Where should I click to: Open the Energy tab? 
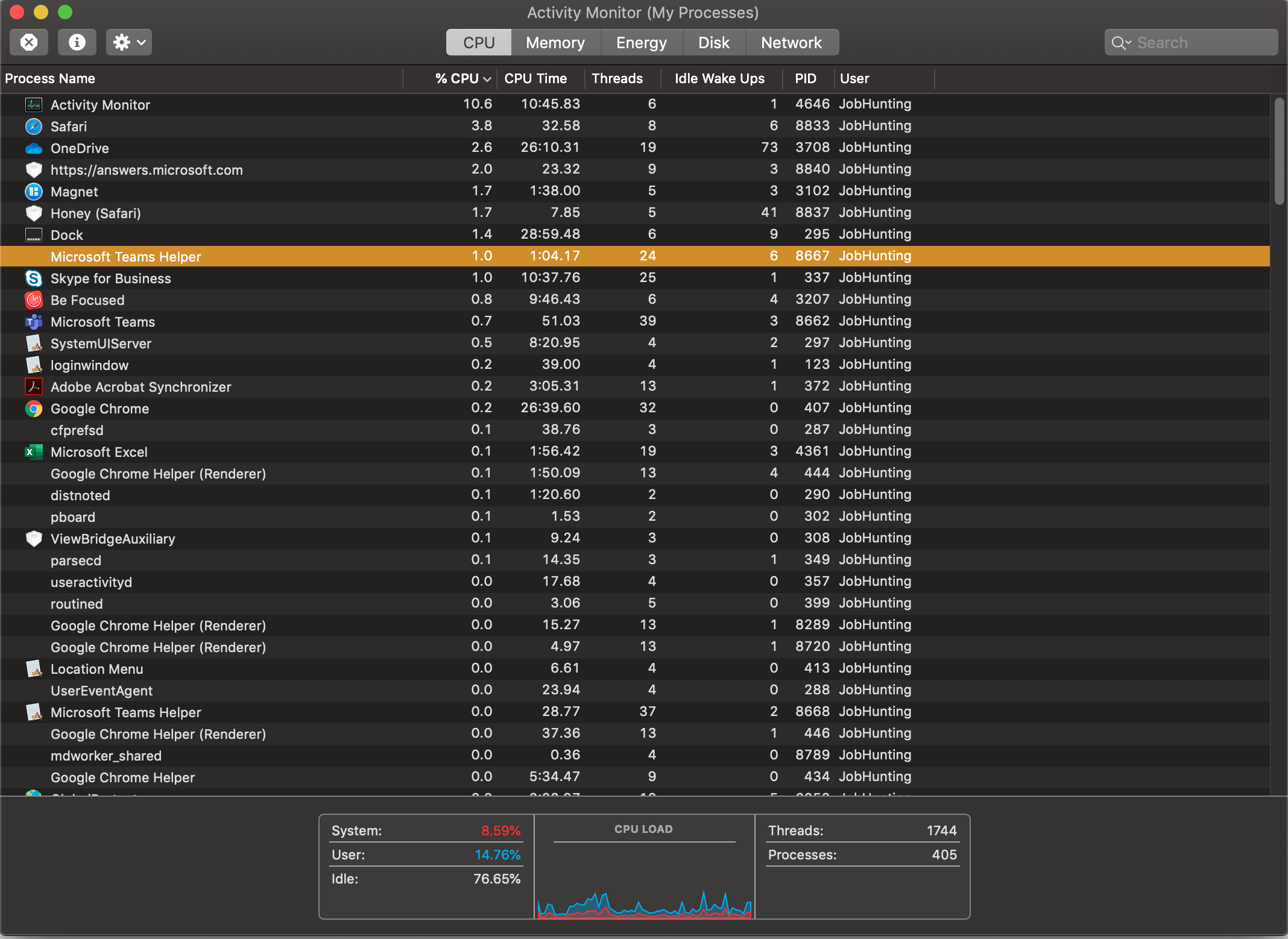click(641, 43)
